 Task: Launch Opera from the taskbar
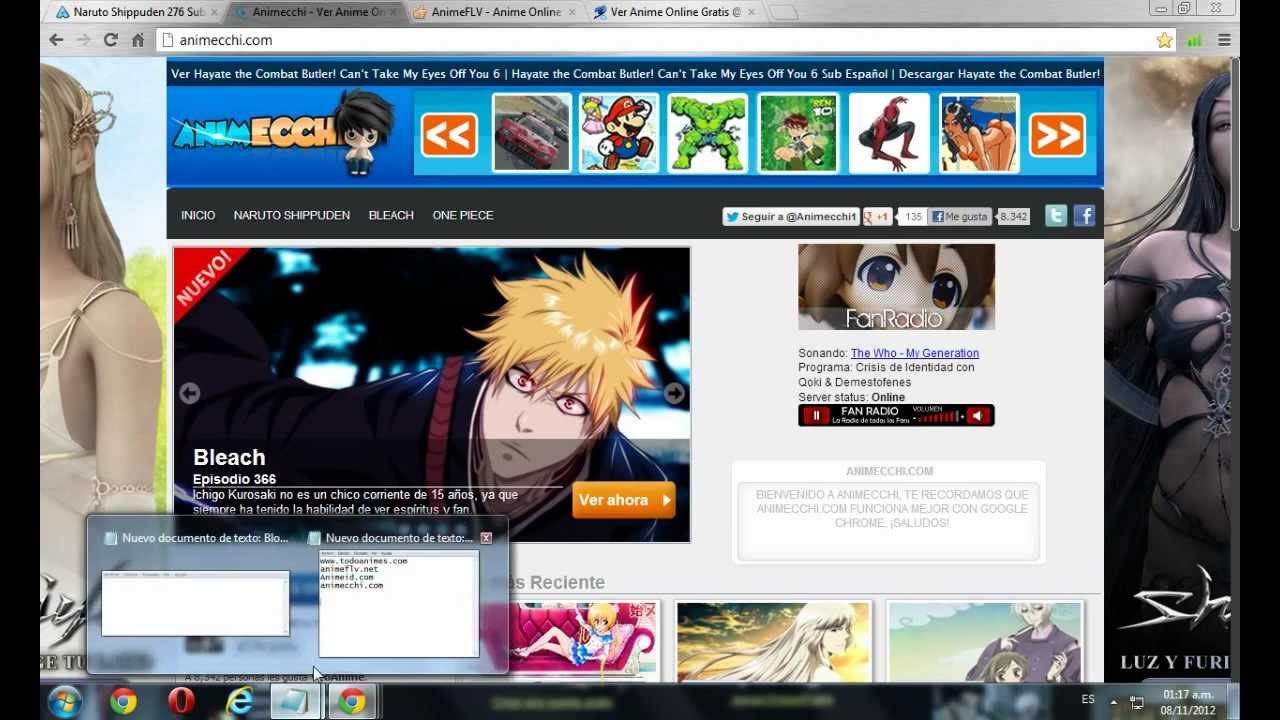(181, 702)
